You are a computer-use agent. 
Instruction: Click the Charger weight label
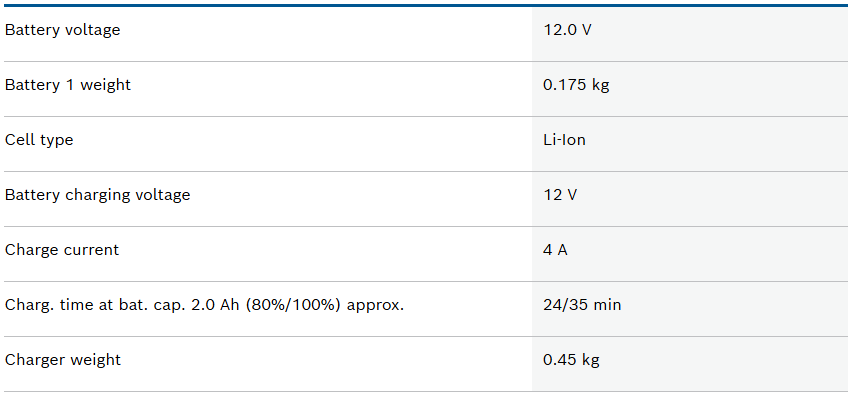(x=63, y=360)
